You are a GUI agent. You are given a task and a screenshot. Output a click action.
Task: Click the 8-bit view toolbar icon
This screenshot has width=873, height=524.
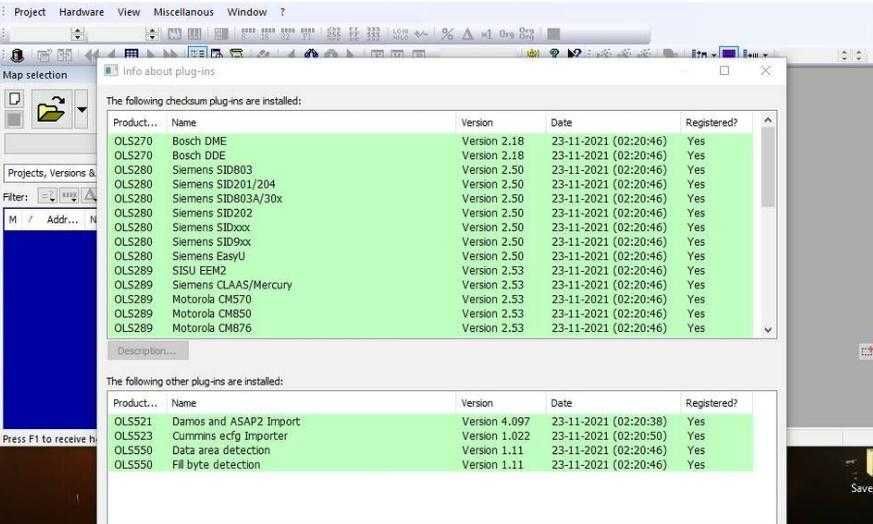pos(248,34)
